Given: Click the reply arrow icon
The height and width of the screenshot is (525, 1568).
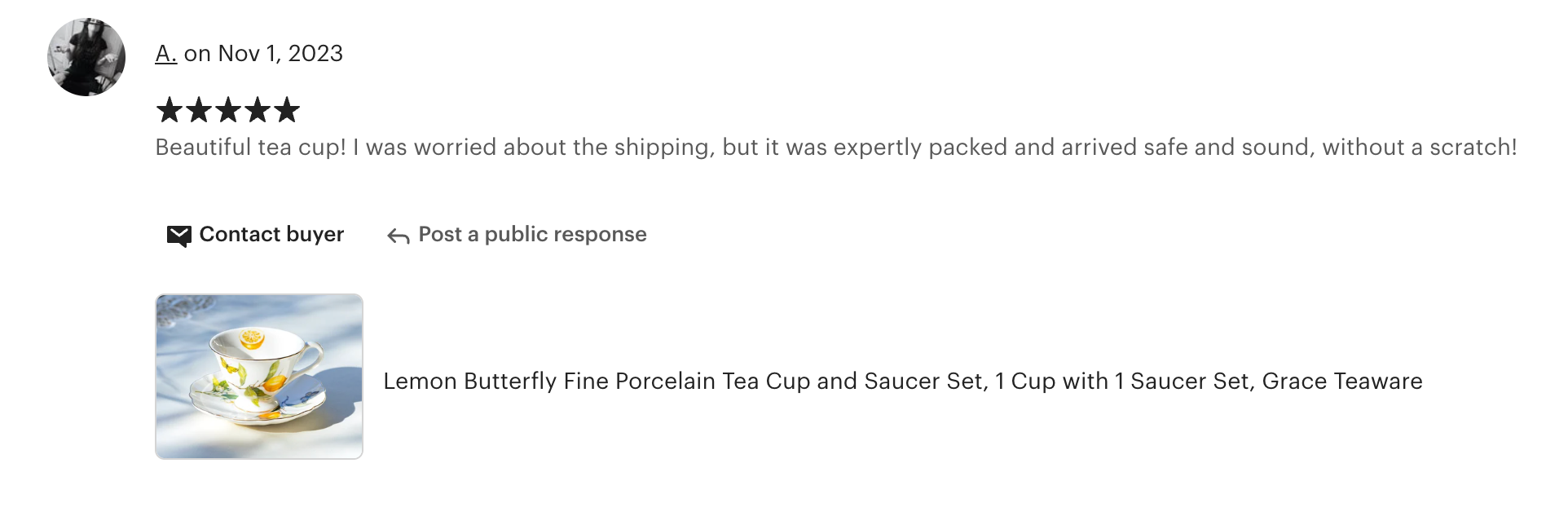Looking at the screenshot, I should [398, 236].
